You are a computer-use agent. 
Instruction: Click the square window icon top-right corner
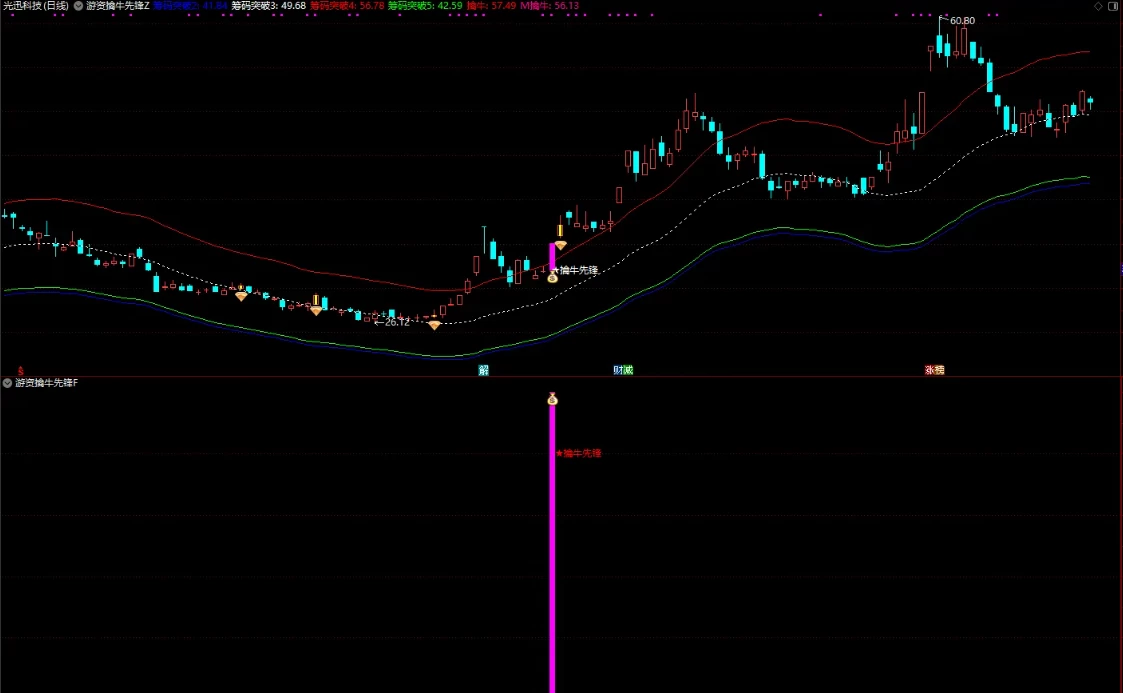point(1113,6)
